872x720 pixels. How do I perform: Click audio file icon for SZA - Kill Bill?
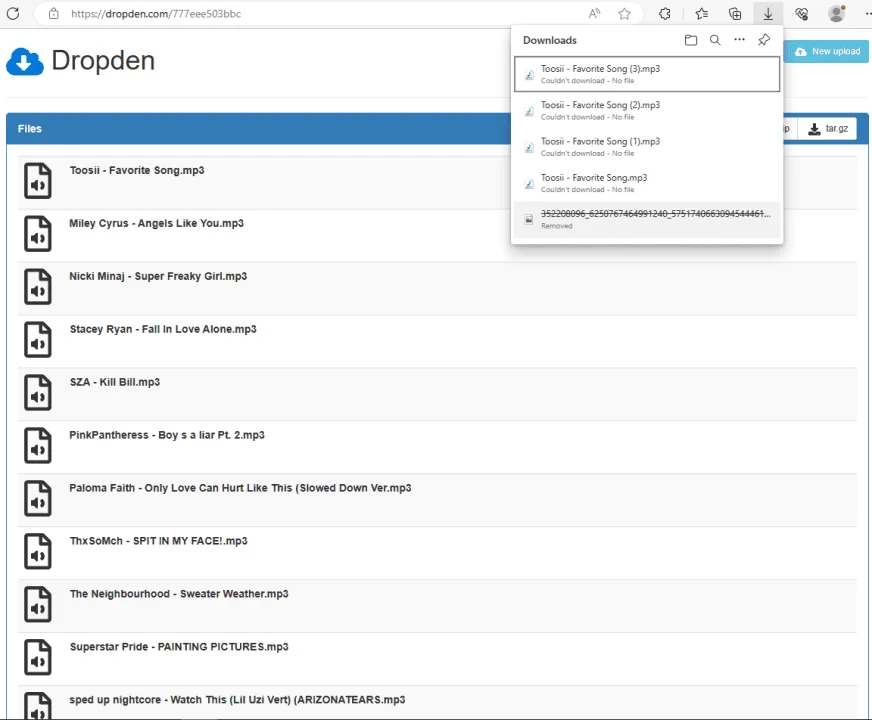38,393
